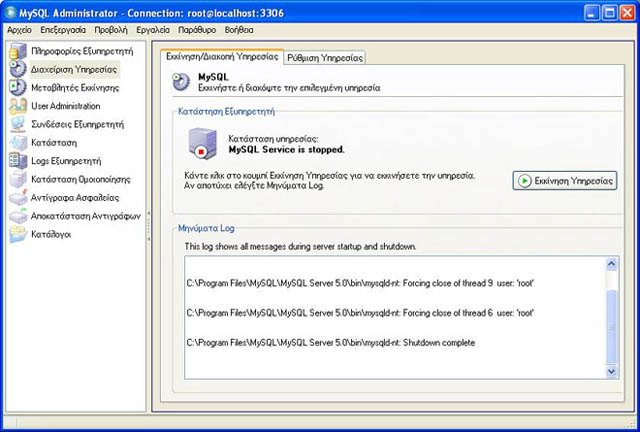Click the 'Shutdown complete' log line
640x432 pixels.
pos(331,343)
